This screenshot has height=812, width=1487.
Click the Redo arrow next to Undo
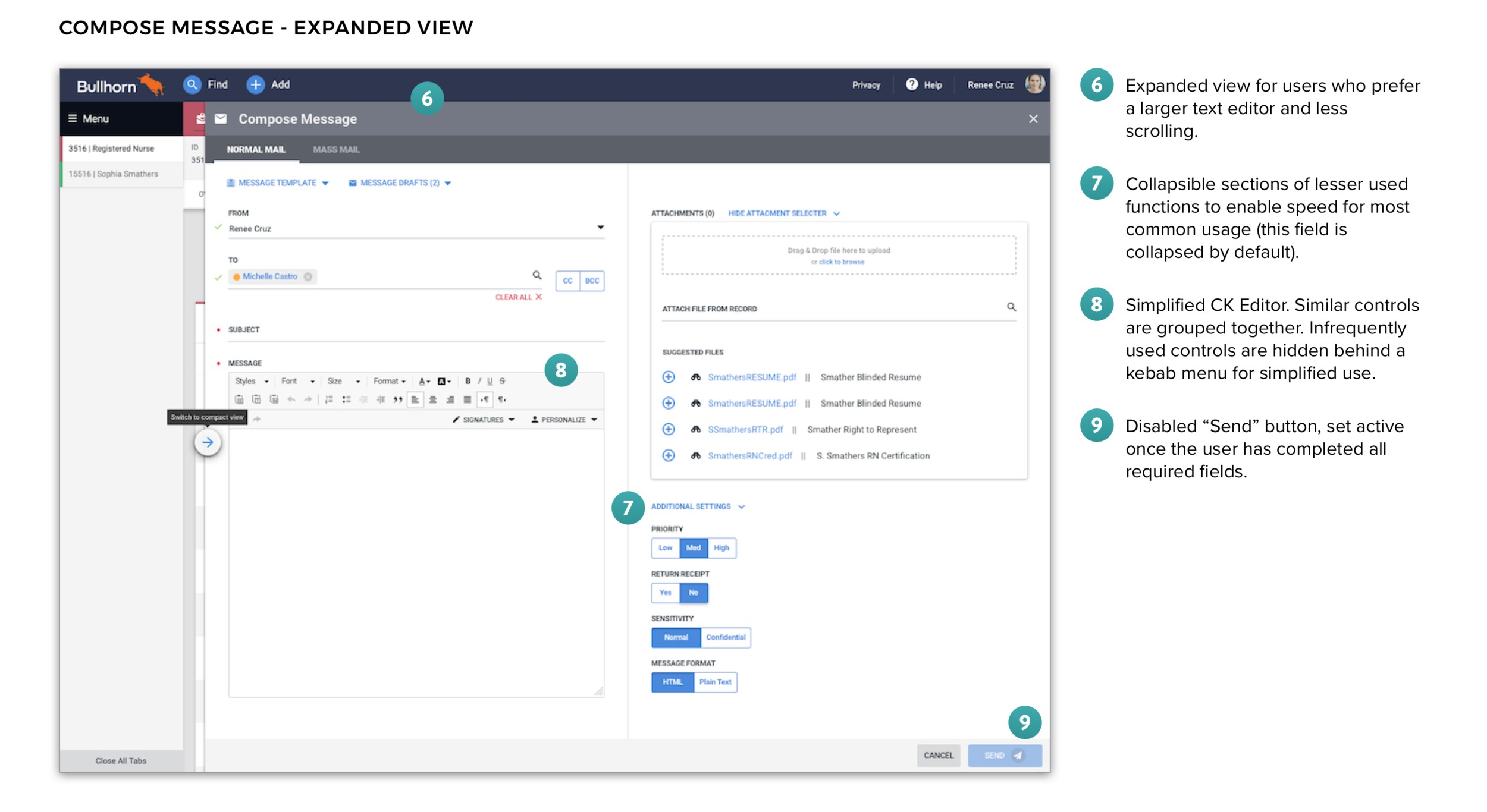point(308,399)
